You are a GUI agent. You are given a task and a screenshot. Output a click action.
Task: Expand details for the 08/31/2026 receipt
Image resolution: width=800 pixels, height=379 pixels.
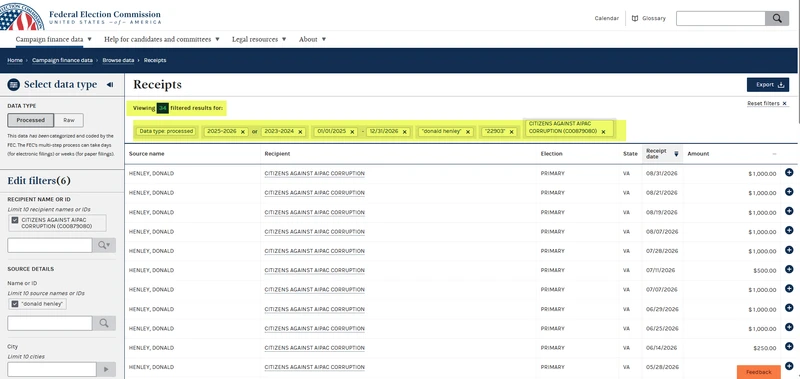coord(789,172)
